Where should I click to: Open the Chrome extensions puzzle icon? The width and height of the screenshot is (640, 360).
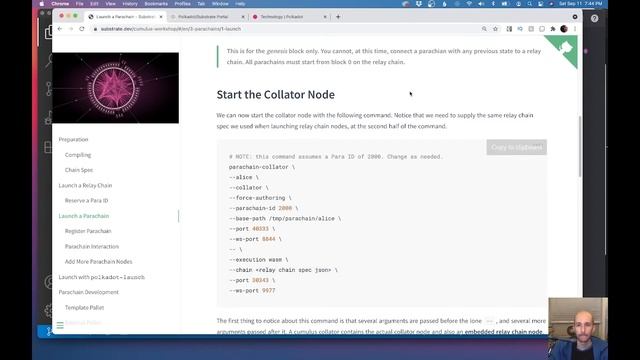553,29
